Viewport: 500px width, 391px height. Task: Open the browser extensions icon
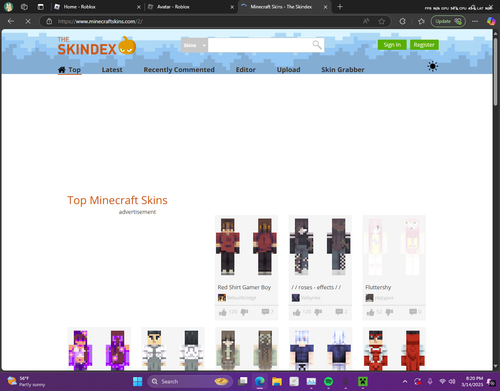click(x=403, y=21)
